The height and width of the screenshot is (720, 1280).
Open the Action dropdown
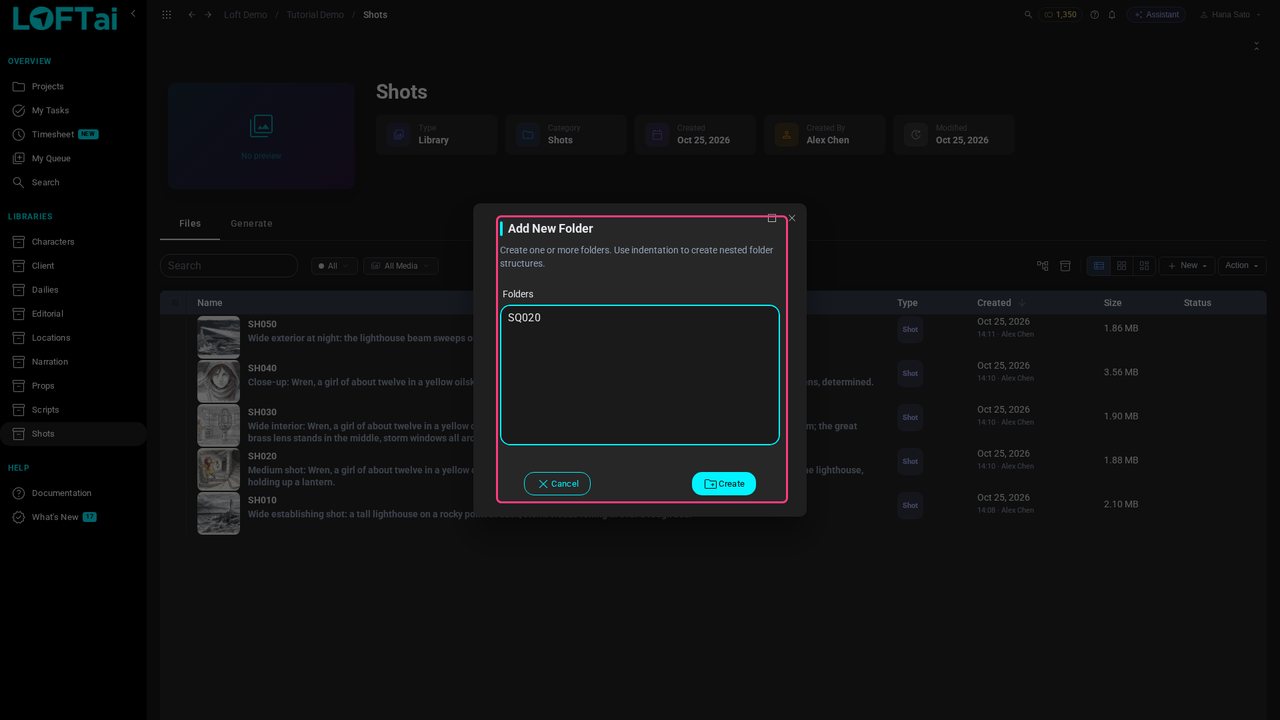[1242, 266]
